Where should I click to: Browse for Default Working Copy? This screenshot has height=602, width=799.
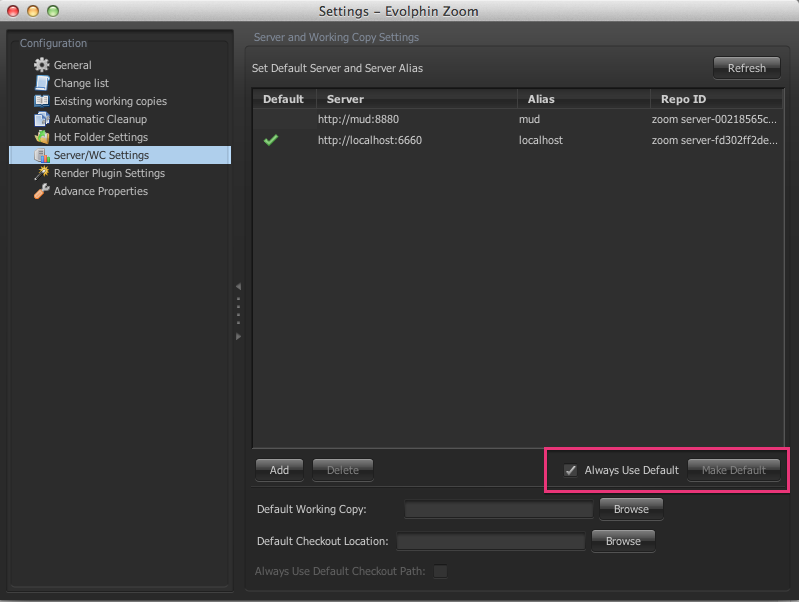[631, 509]
